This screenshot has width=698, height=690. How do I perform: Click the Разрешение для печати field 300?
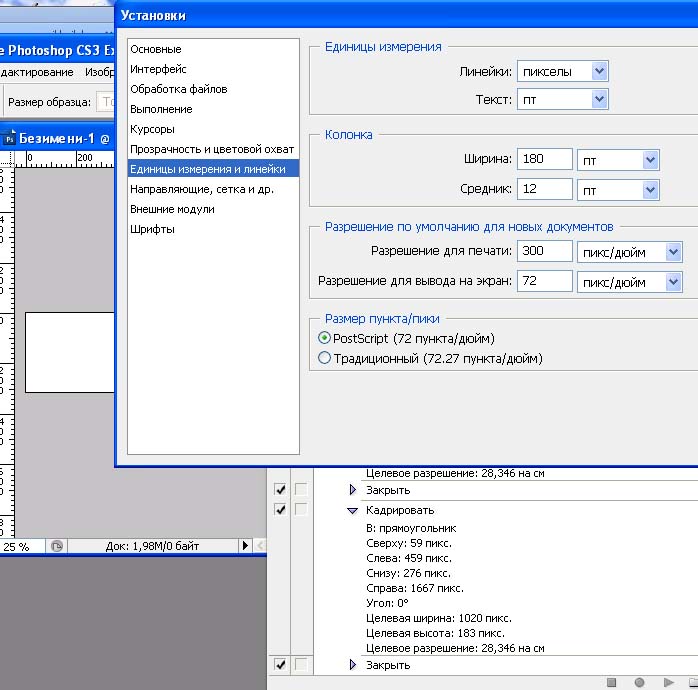[544, 251]
